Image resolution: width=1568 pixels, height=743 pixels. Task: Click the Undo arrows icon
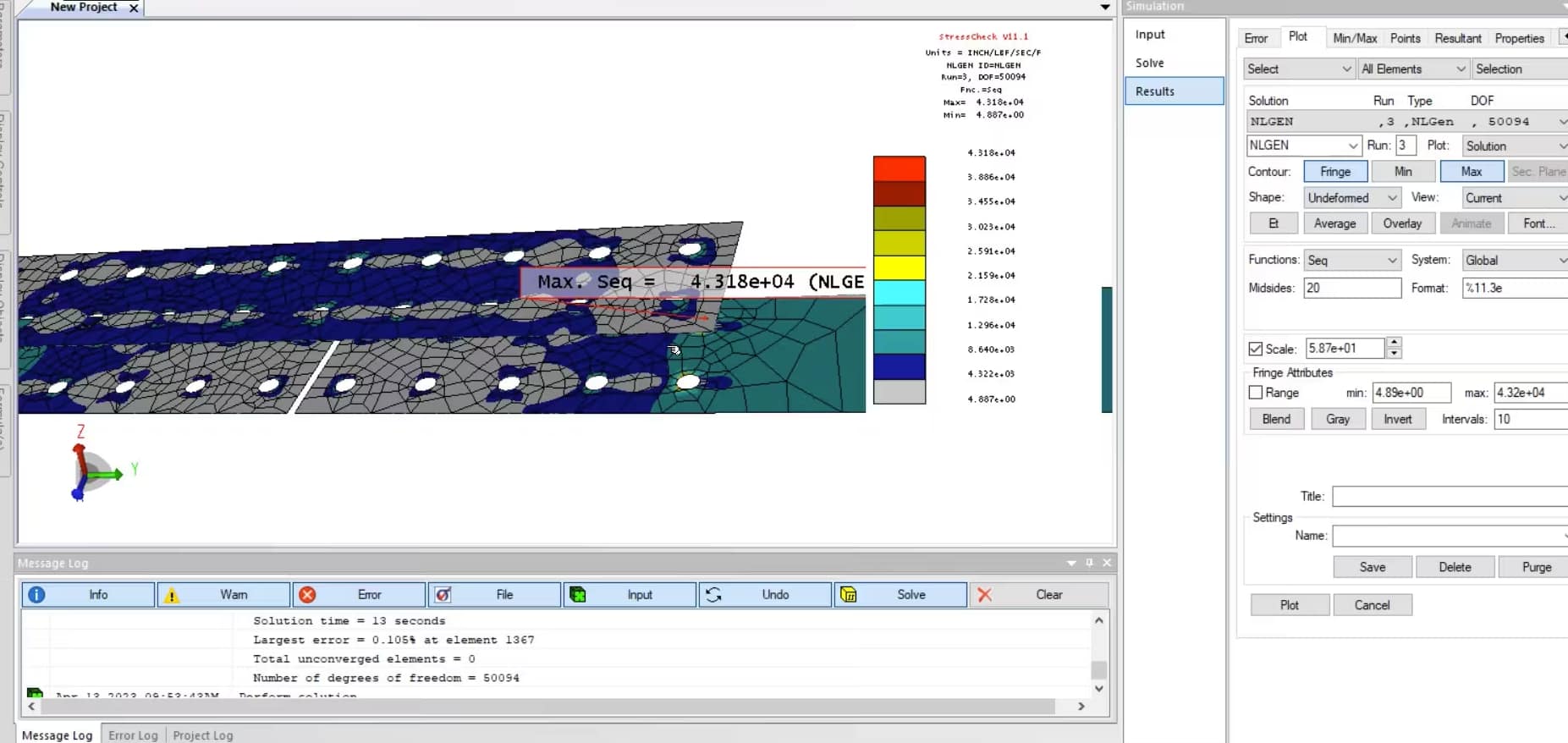pyautogui.click(x=713, y=595)
